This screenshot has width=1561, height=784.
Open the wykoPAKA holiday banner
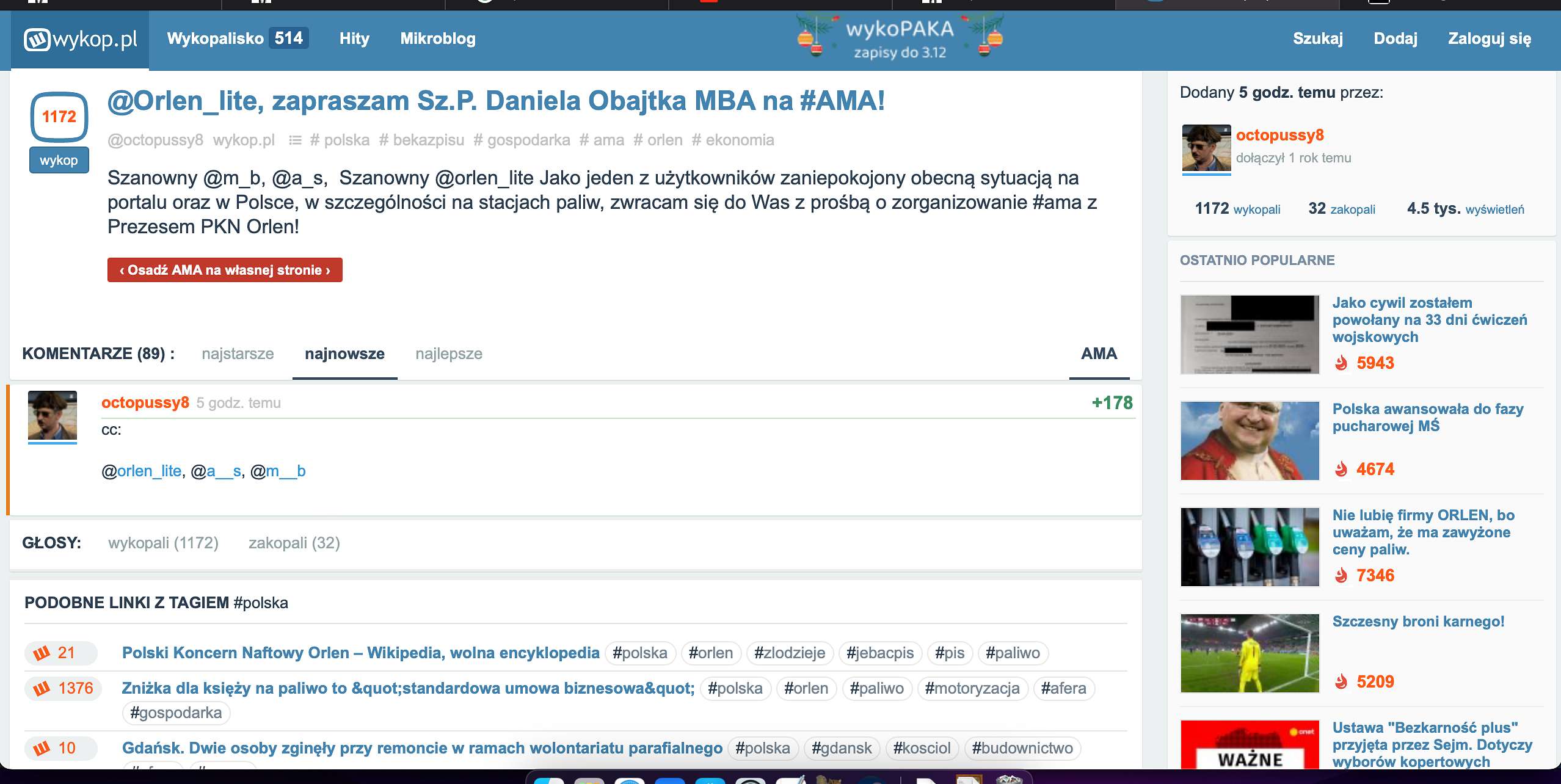click(900, 38)
